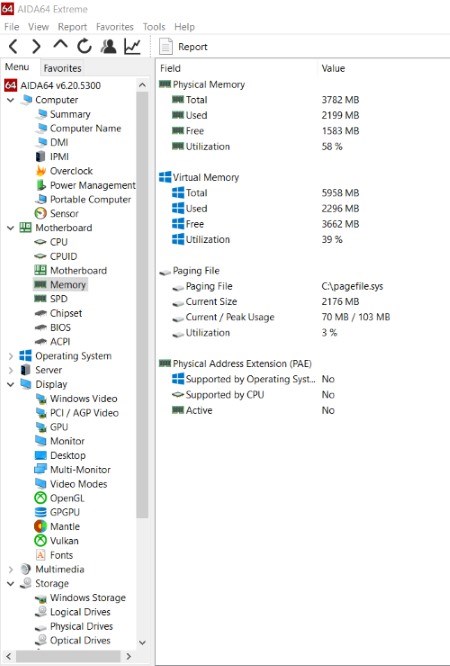450x666 pixels.
Task: Open the Report menu
Action: point(72,27)
